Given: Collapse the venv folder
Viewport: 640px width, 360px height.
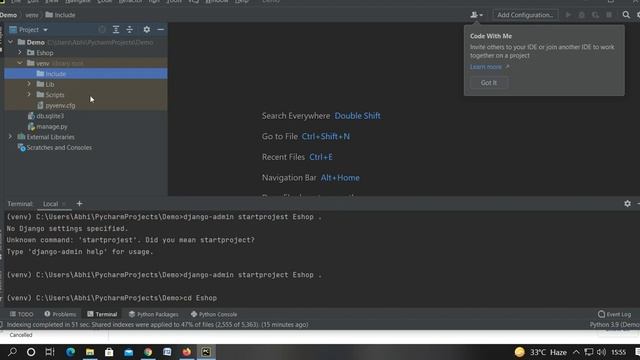Looking at the screenshot, I should point(20,63).
